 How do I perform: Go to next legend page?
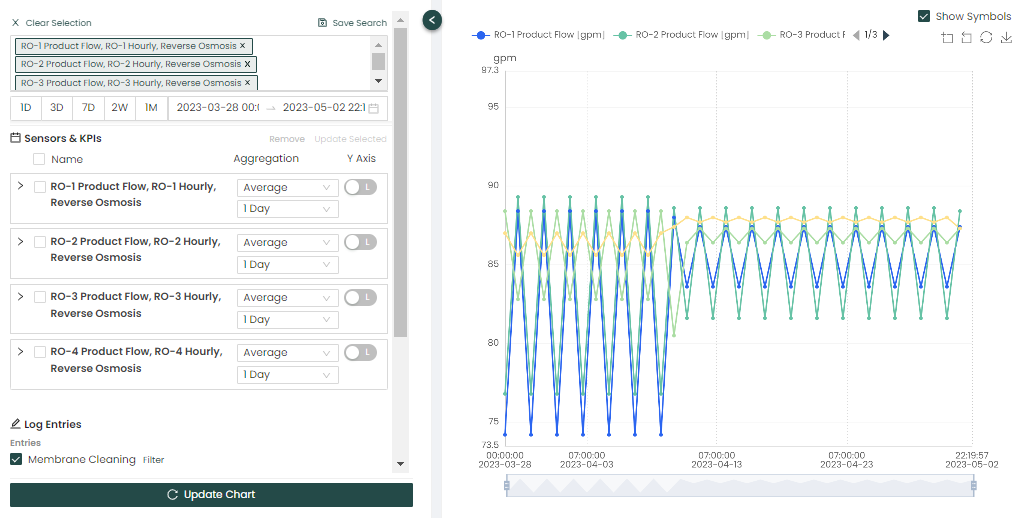886,35
